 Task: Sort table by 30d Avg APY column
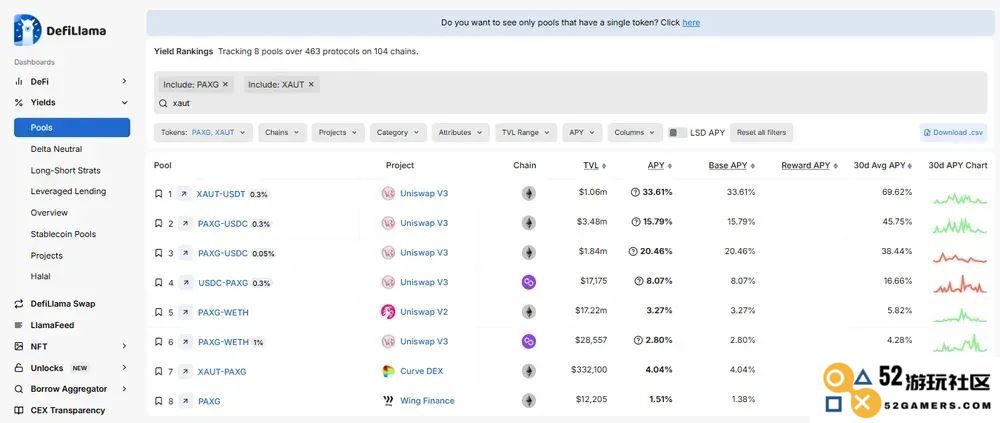883,166
